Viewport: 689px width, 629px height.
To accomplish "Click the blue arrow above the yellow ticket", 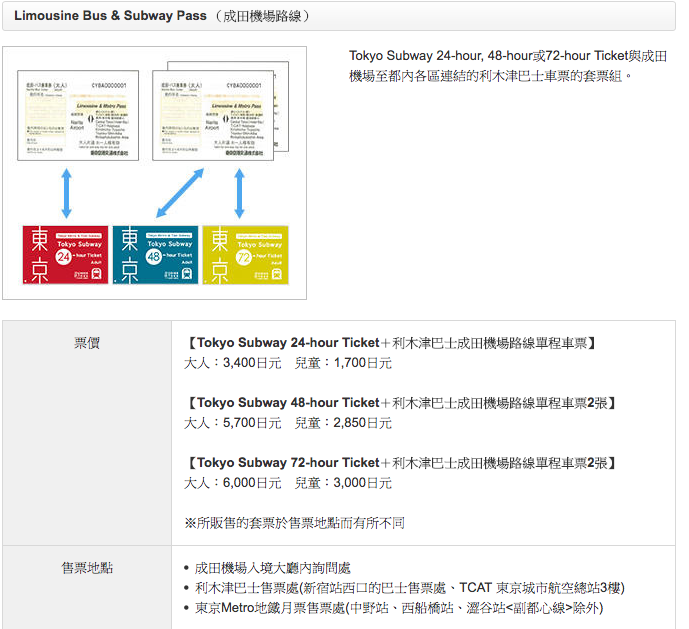I will 240,193.
